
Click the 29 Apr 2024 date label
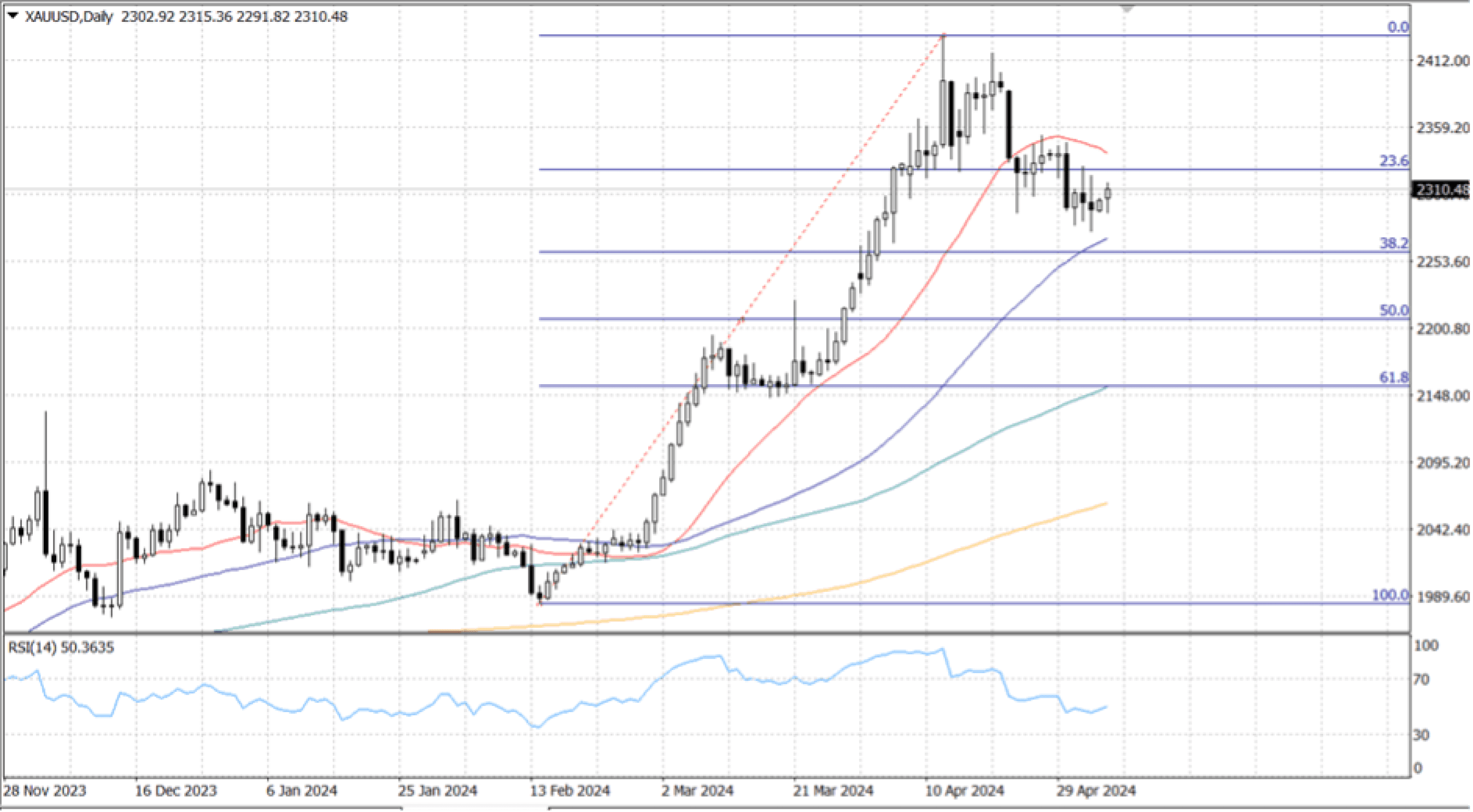coord(1096,791)
